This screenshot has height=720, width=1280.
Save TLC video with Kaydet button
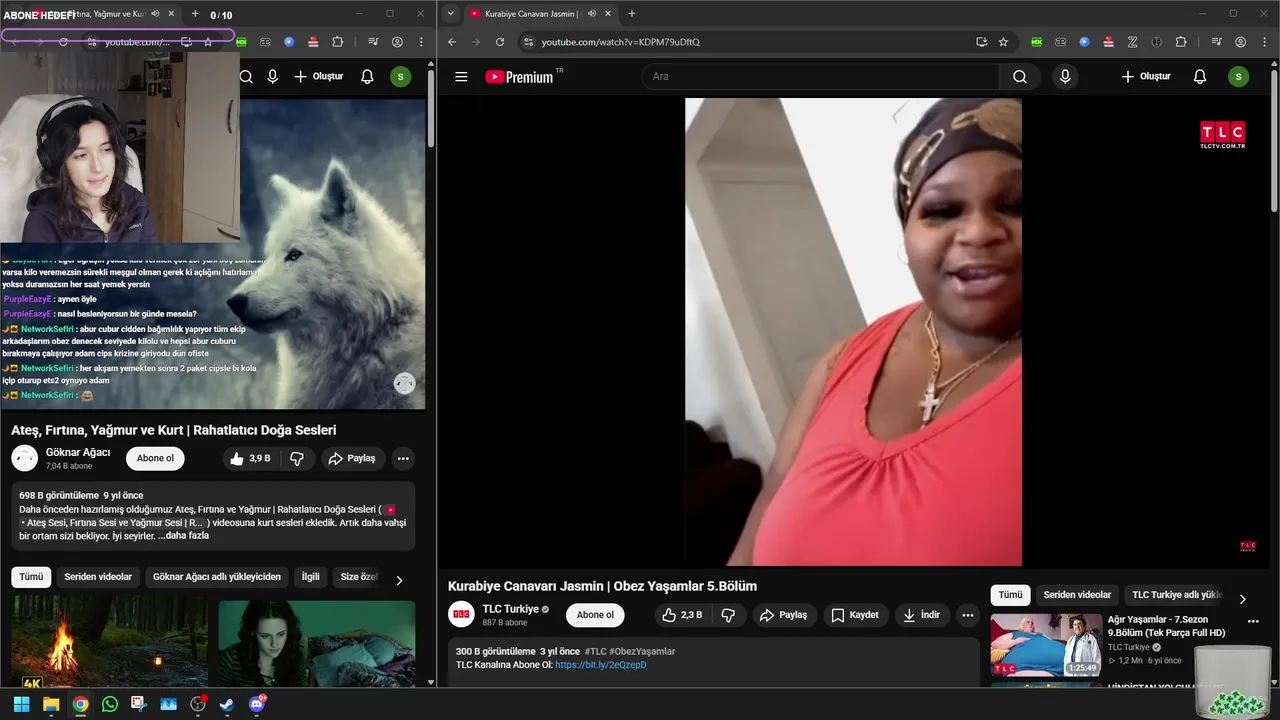(856, 615)
